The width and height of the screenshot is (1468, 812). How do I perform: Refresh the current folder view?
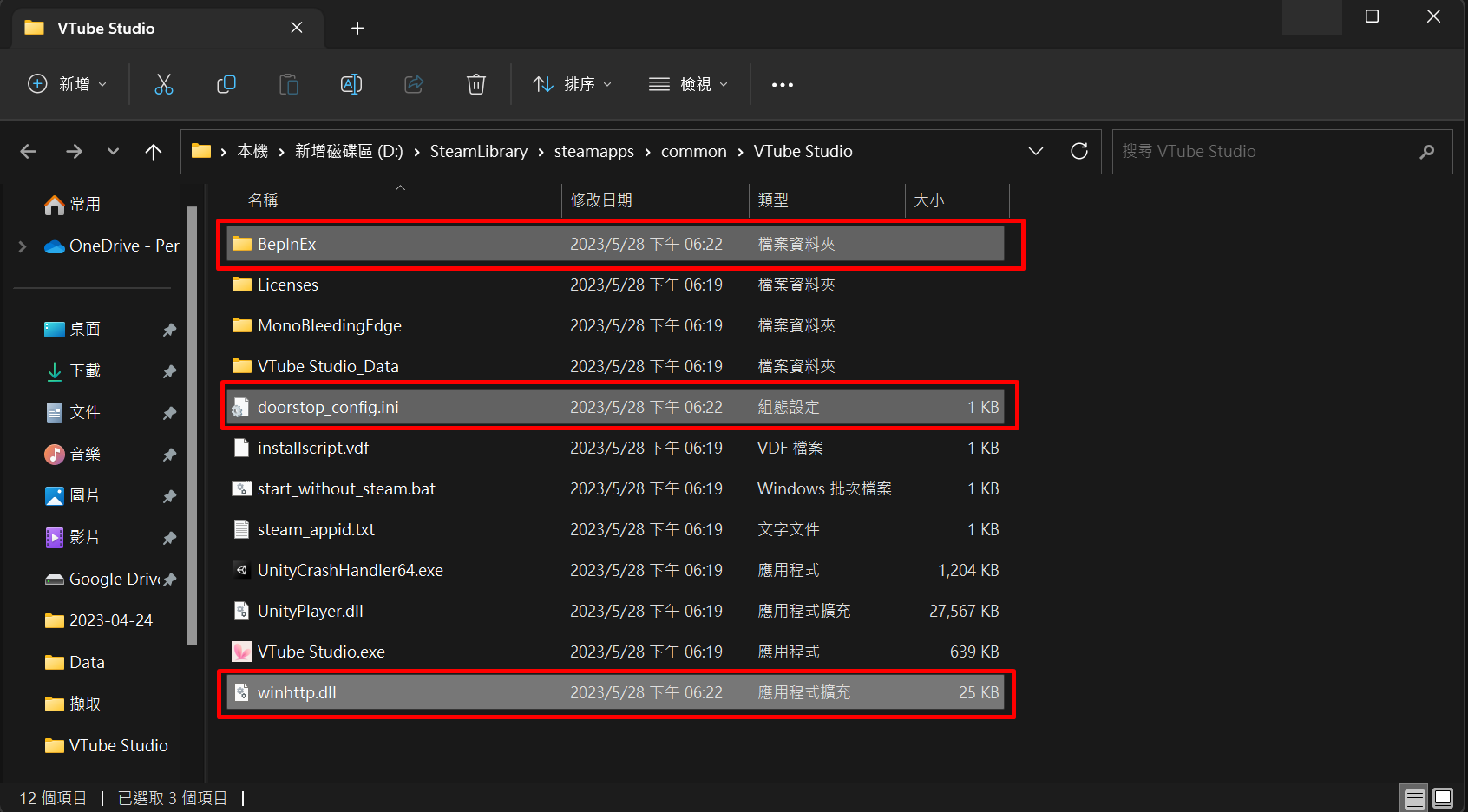(1079, 151)
